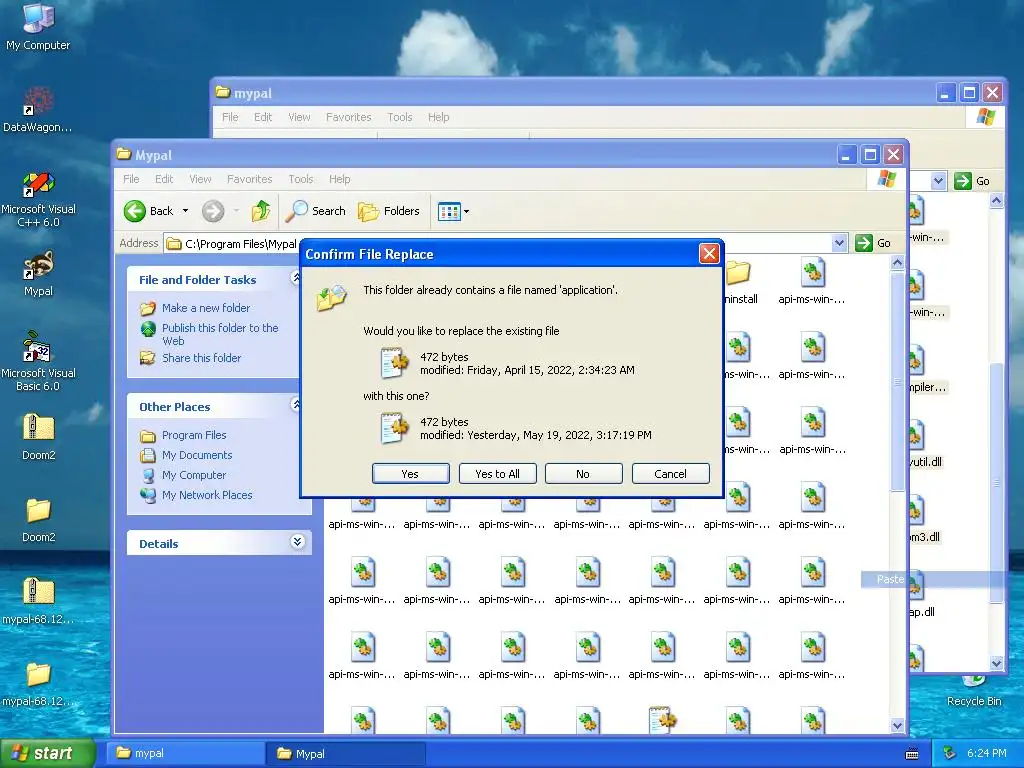Select the mypal-68.12 zip archive on desktop

38,601
